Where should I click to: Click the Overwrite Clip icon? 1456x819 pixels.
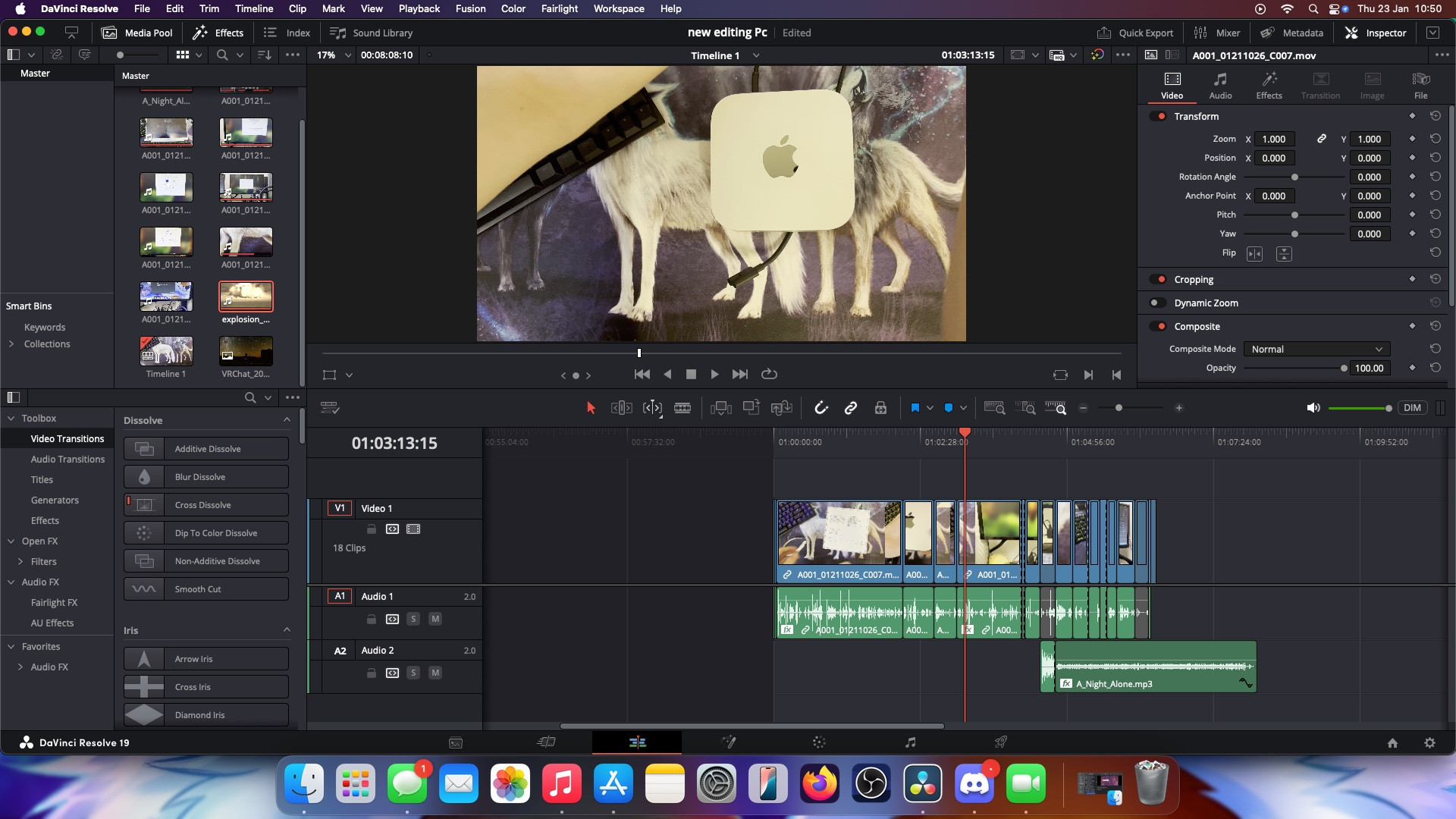click(x=751, y=408)
